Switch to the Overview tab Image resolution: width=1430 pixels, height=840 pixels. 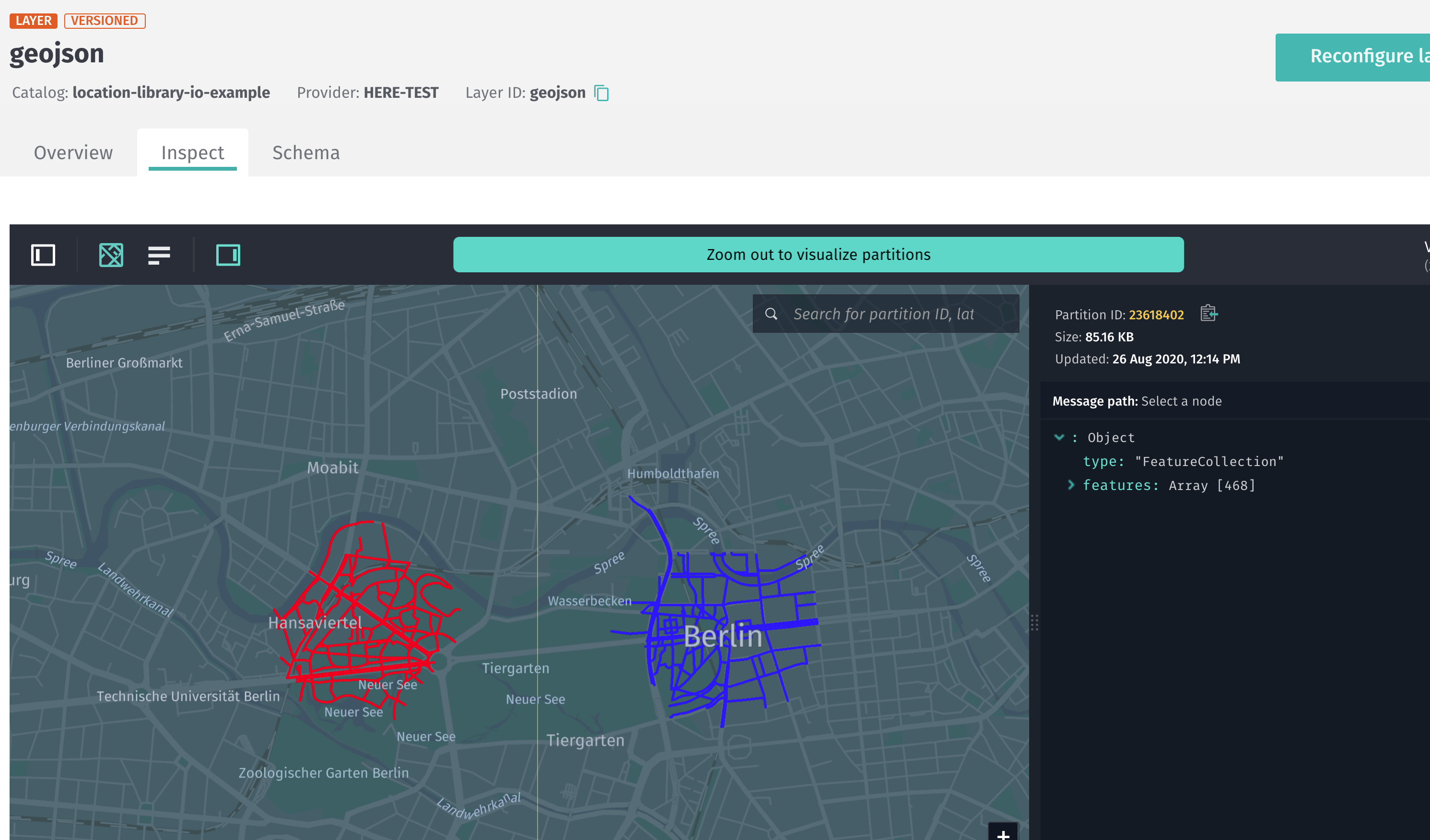[x=73, y=152]
